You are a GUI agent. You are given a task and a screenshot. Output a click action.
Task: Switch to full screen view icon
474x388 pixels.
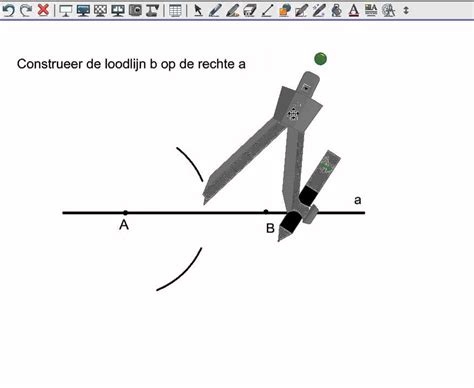pyautogui.click(x=83, y=11)
